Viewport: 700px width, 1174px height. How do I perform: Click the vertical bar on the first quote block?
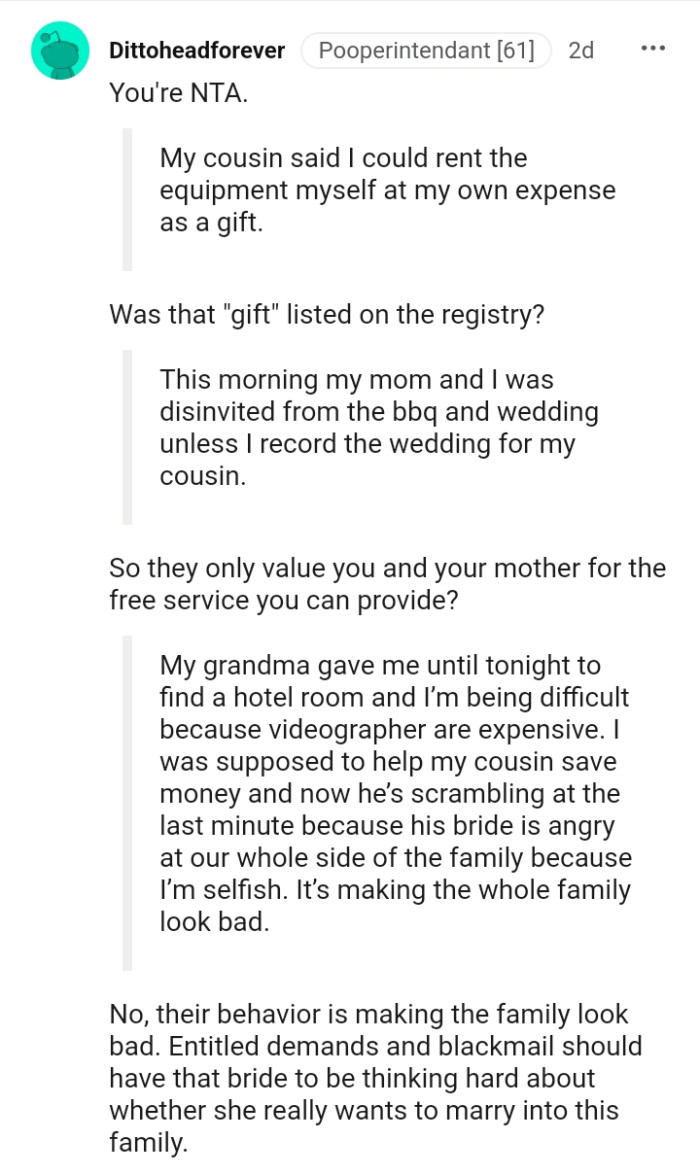pos(128,200)
